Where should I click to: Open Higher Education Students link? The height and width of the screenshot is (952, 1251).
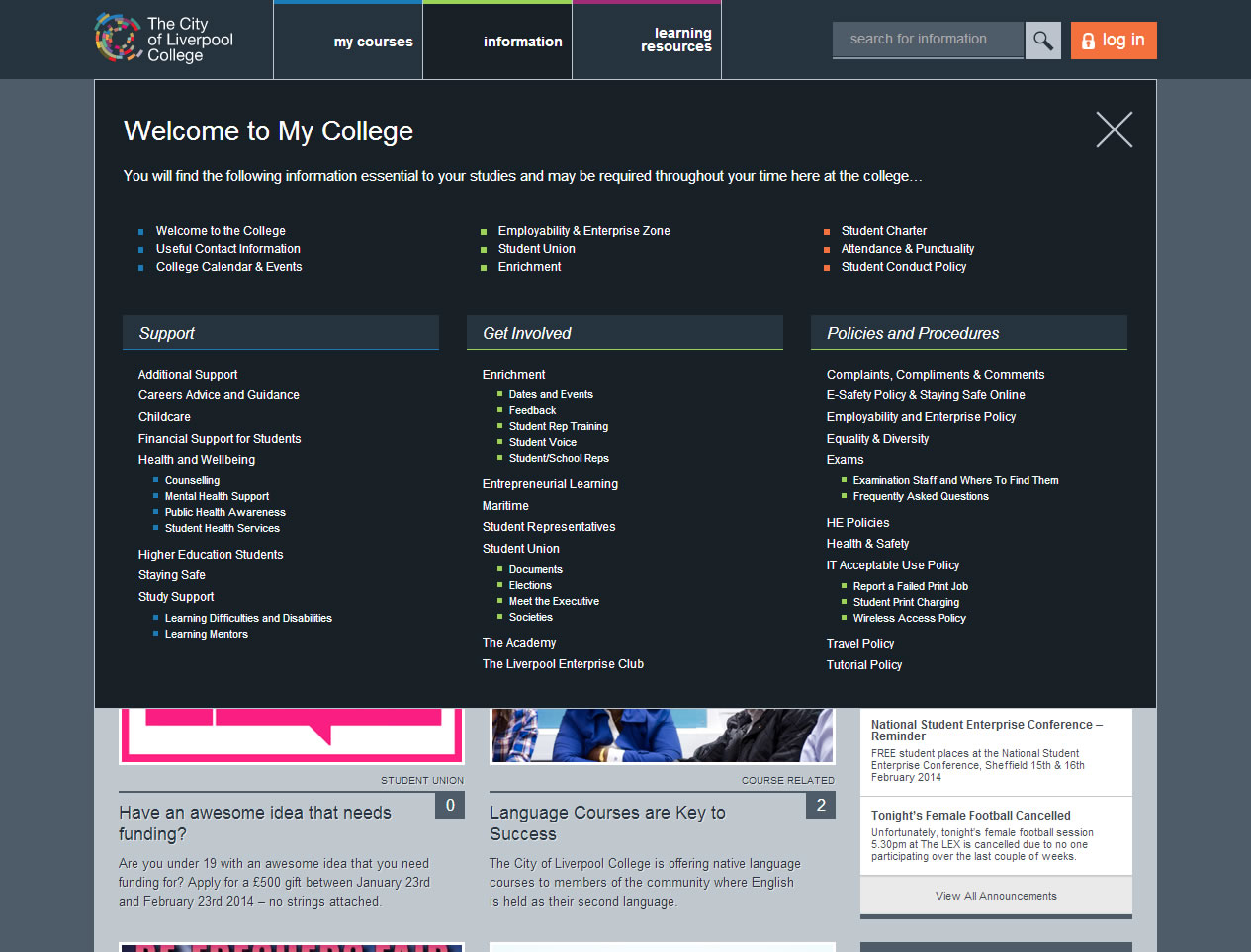pyautogui.click(x=211, y=555)
